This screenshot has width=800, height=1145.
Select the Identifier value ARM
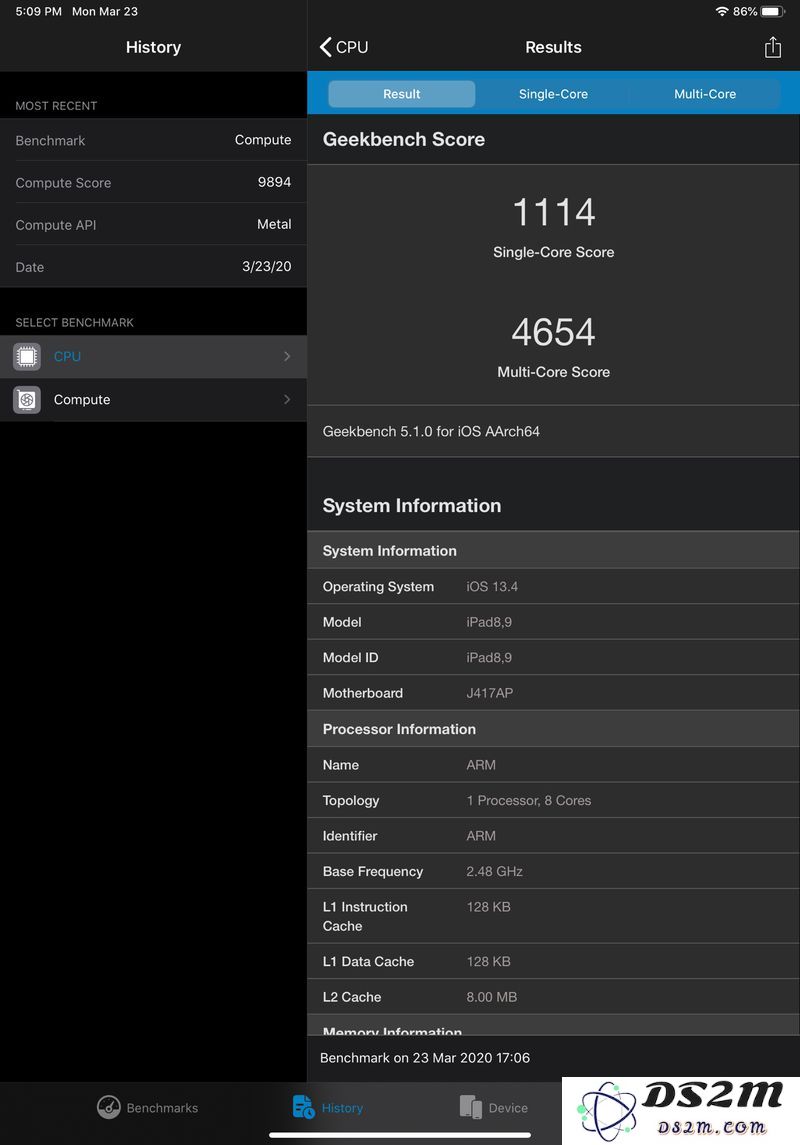(481, 836)
